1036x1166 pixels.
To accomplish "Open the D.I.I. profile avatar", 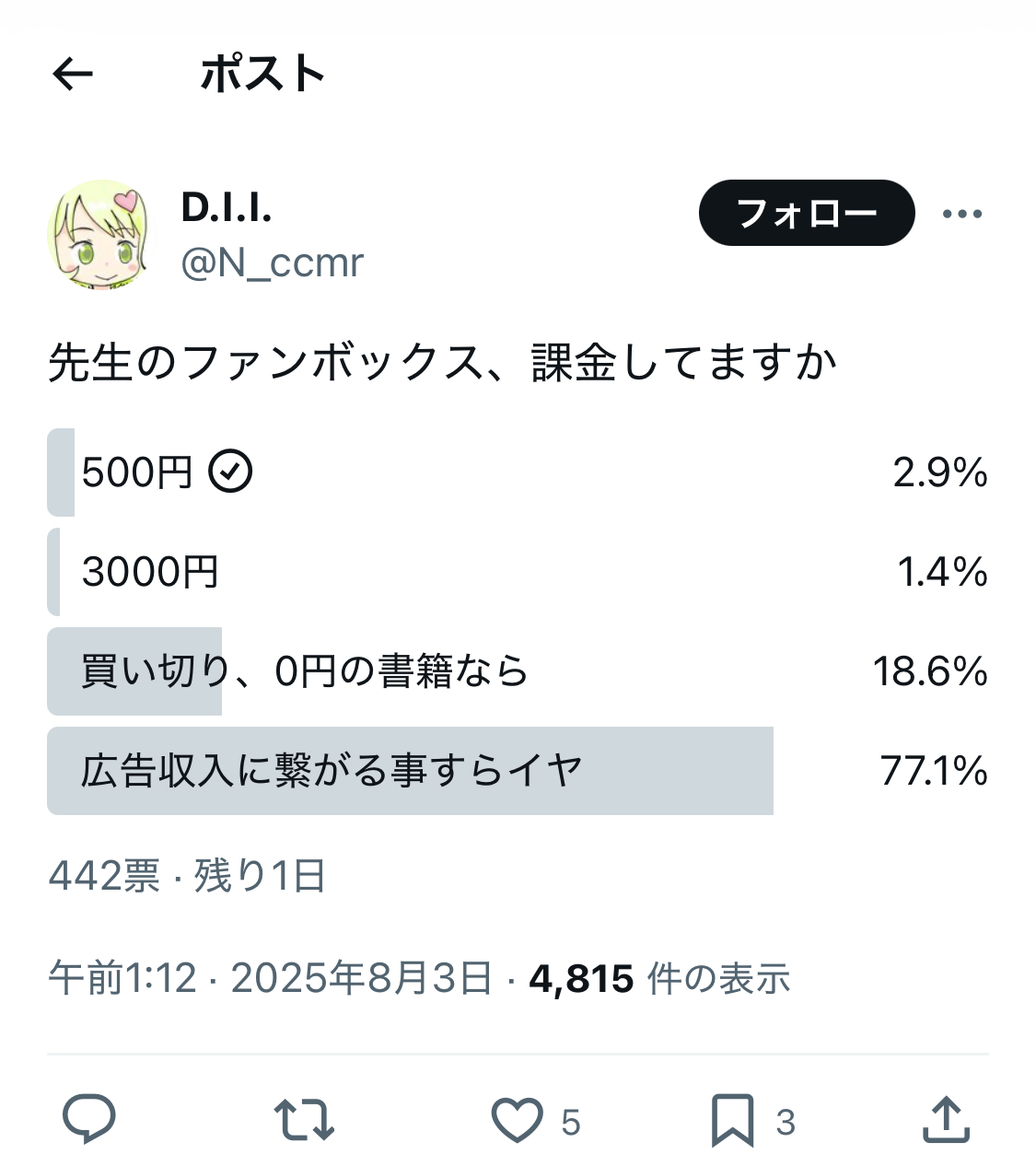I will pyautogui.click(x=101, y=236).
